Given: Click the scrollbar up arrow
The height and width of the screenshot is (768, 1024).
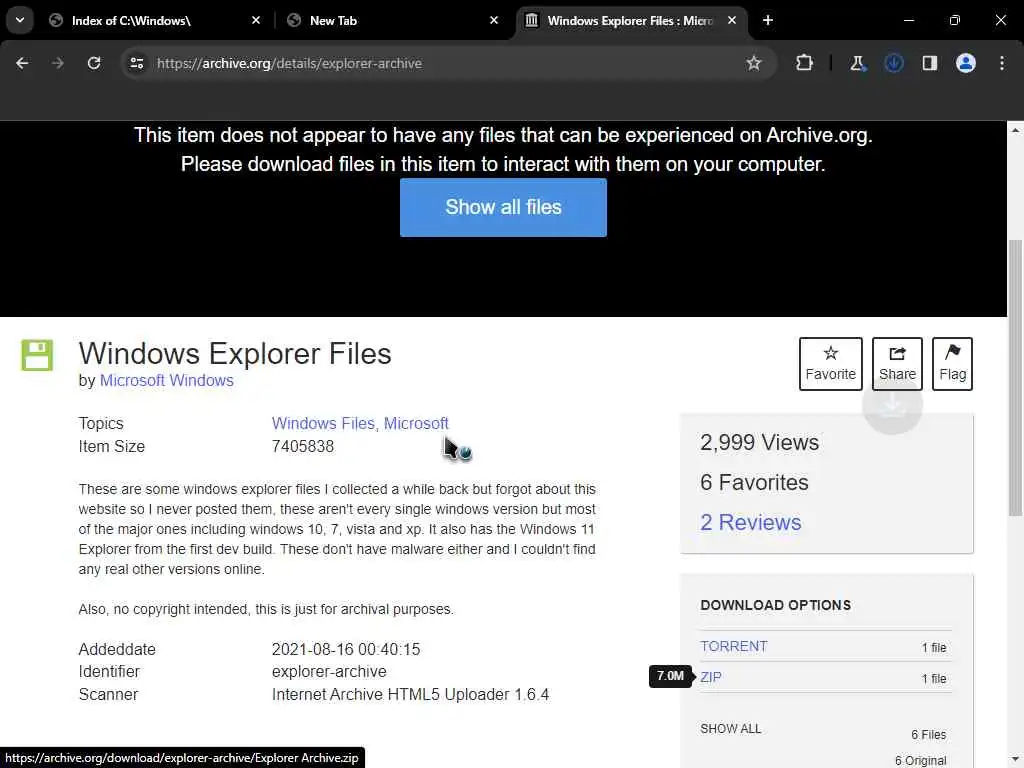Looking at the screenshot, I should coord(1015,130).
